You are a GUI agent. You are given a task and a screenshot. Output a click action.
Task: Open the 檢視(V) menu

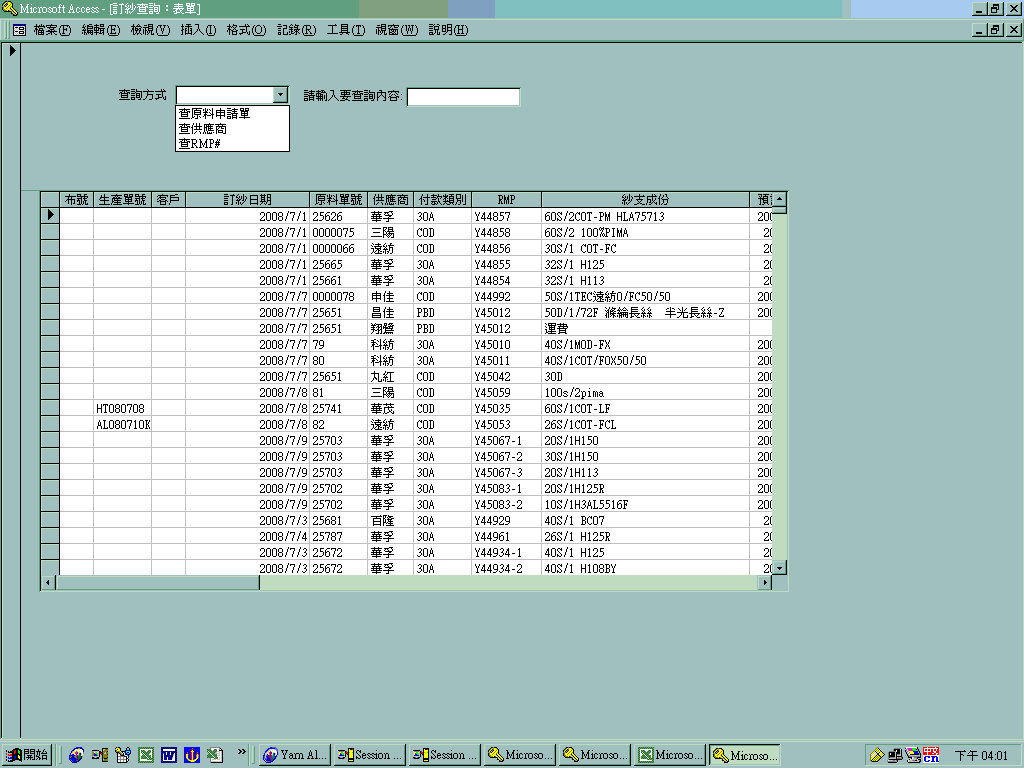[150, 30]
